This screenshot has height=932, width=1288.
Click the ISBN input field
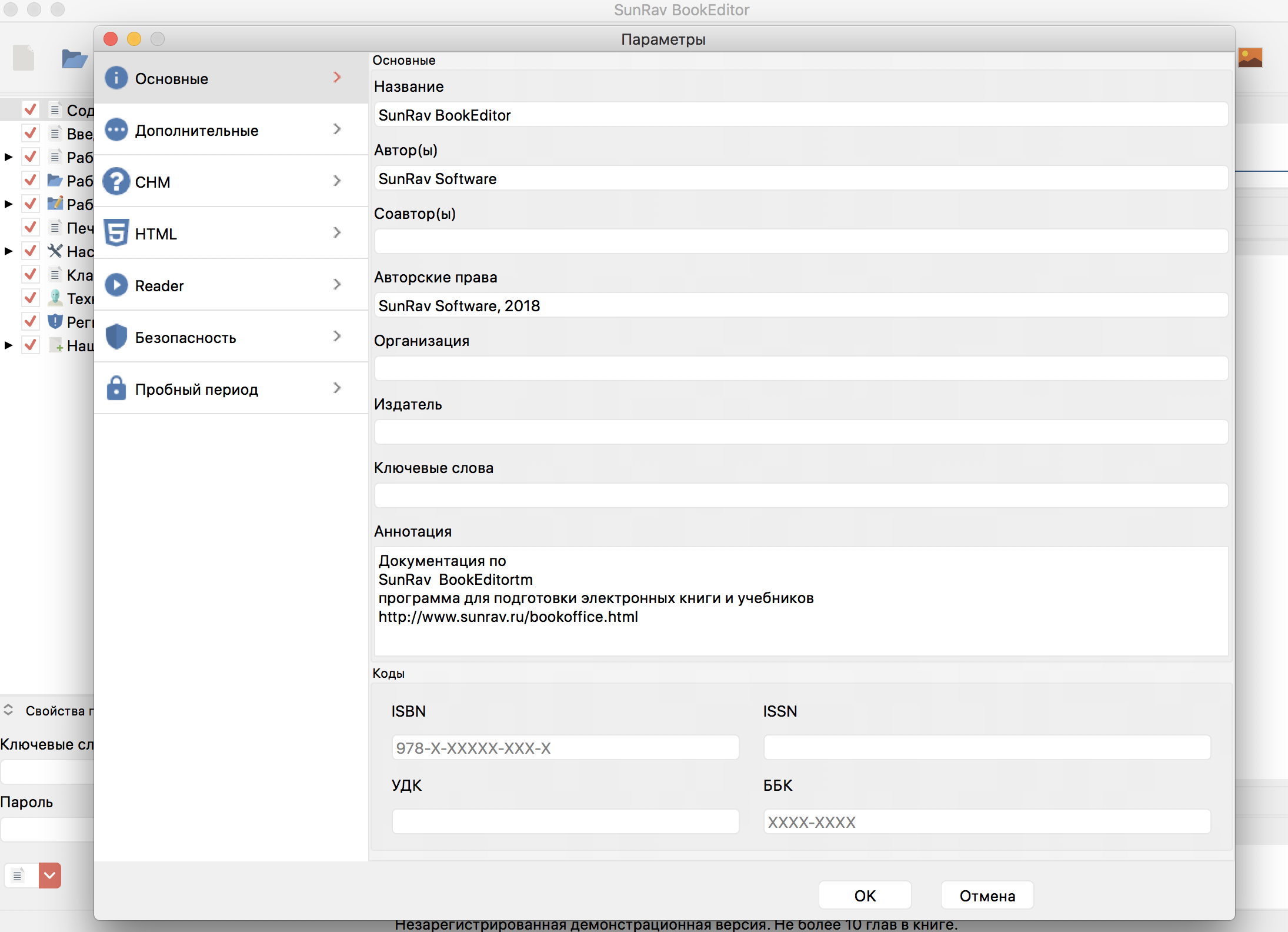565,748
